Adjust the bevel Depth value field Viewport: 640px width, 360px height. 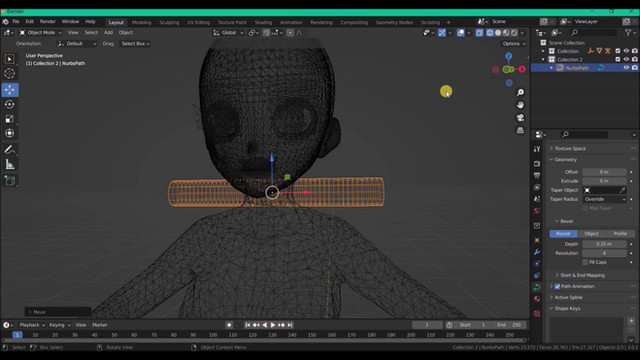[604, 244]
